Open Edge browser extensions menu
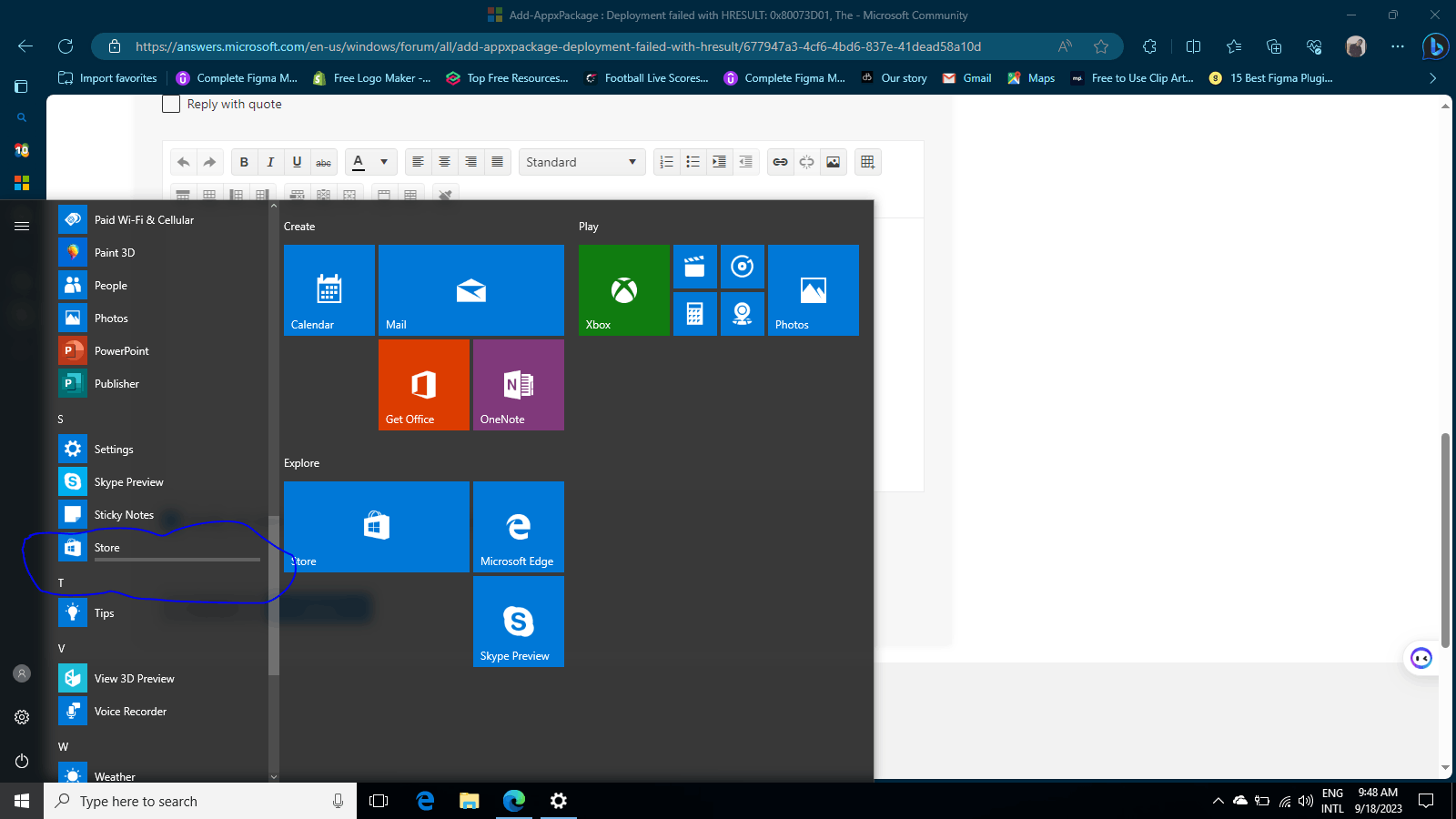The height and width of the screenshot is (819, 1456). pyautogui.click(x=1150, y=46)
